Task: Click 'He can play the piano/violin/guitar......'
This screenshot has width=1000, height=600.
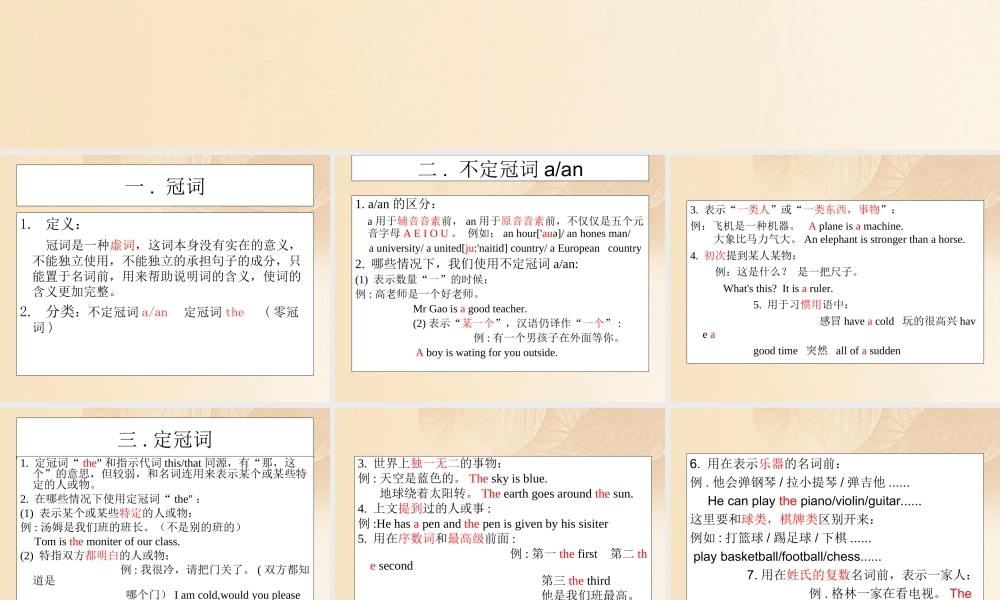Action: point(814,501)
